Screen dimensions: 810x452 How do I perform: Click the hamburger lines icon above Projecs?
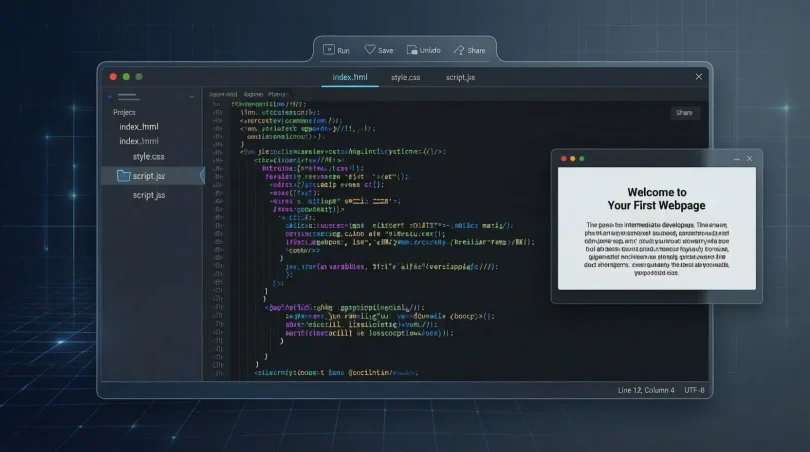[x=128, y=96]
